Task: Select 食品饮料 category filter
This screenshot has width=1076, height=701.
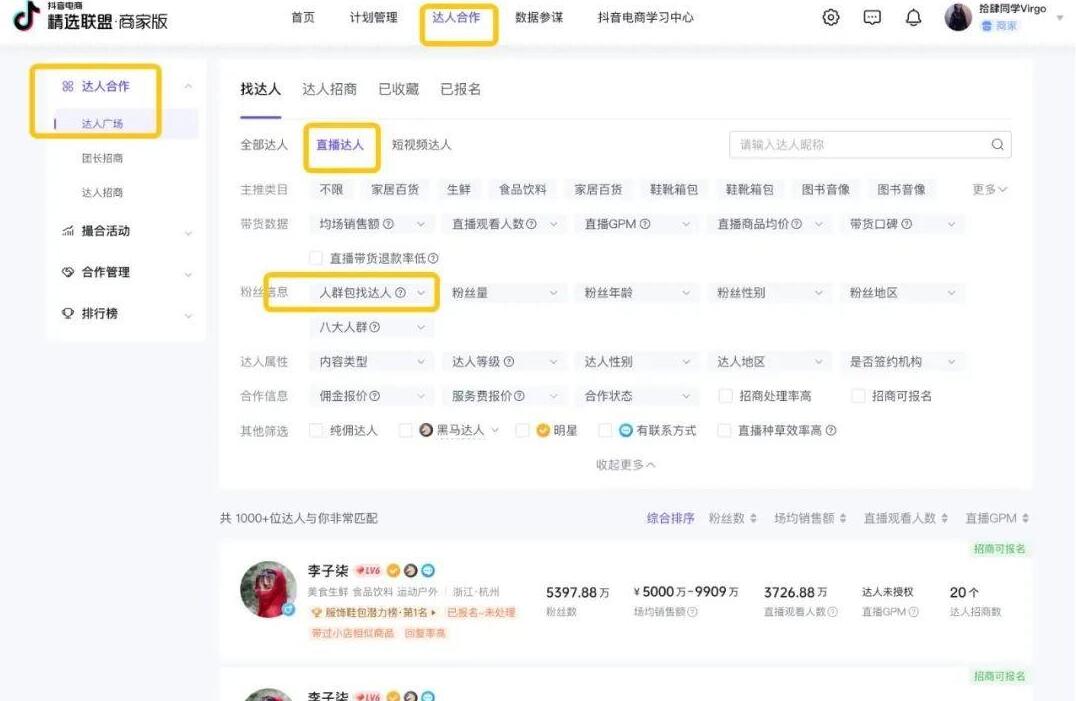Action: [522, 189]
